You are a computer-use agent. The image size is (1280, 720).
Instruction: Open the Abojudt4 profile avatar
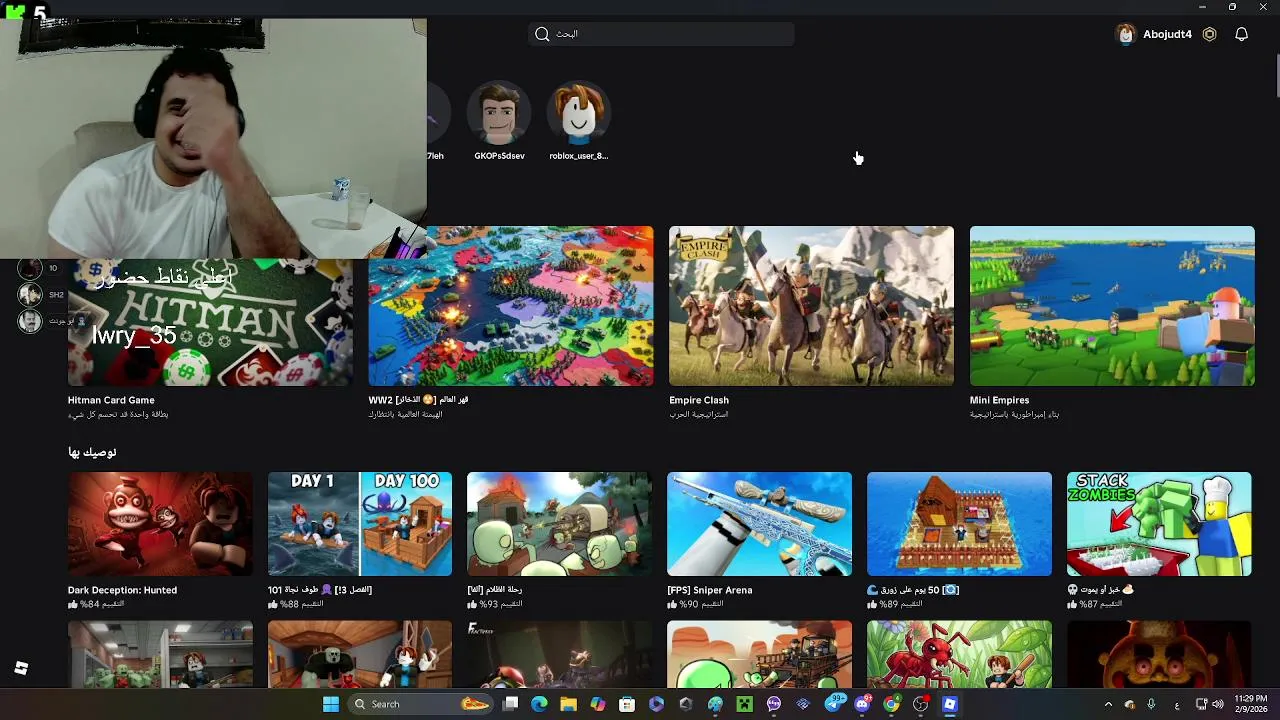pos(1126,34)
